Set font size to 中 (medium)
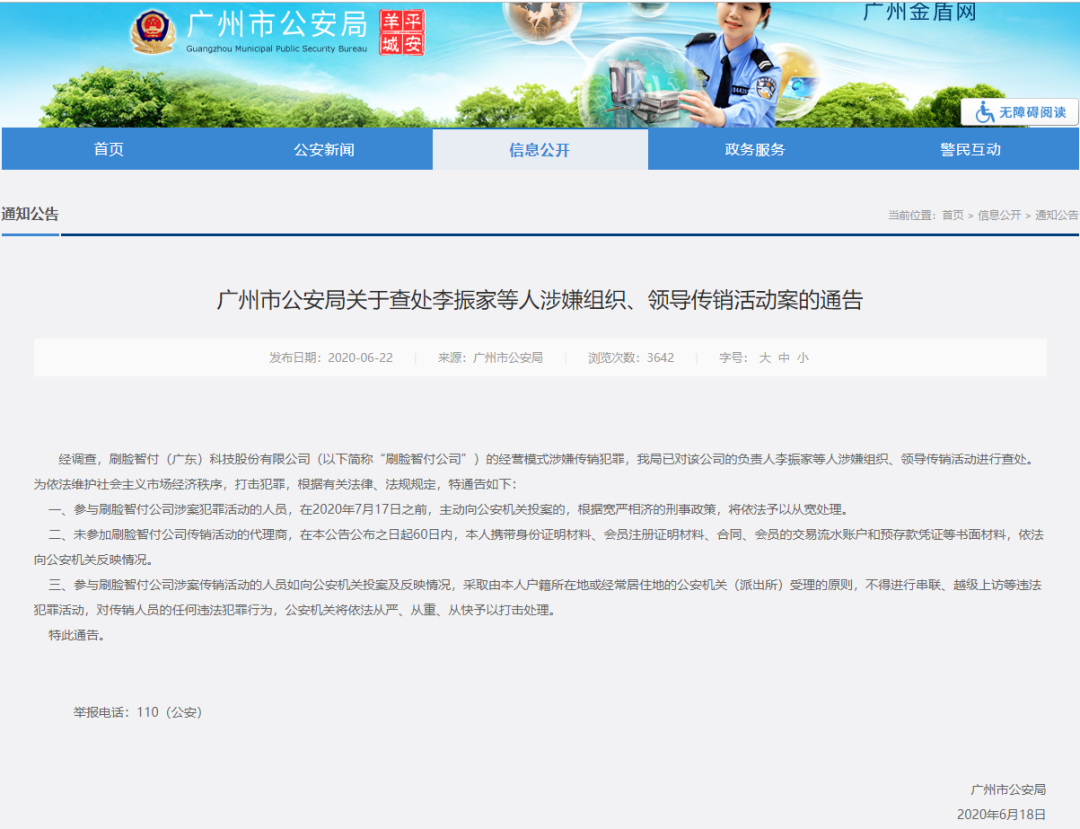 pos(784,357)
